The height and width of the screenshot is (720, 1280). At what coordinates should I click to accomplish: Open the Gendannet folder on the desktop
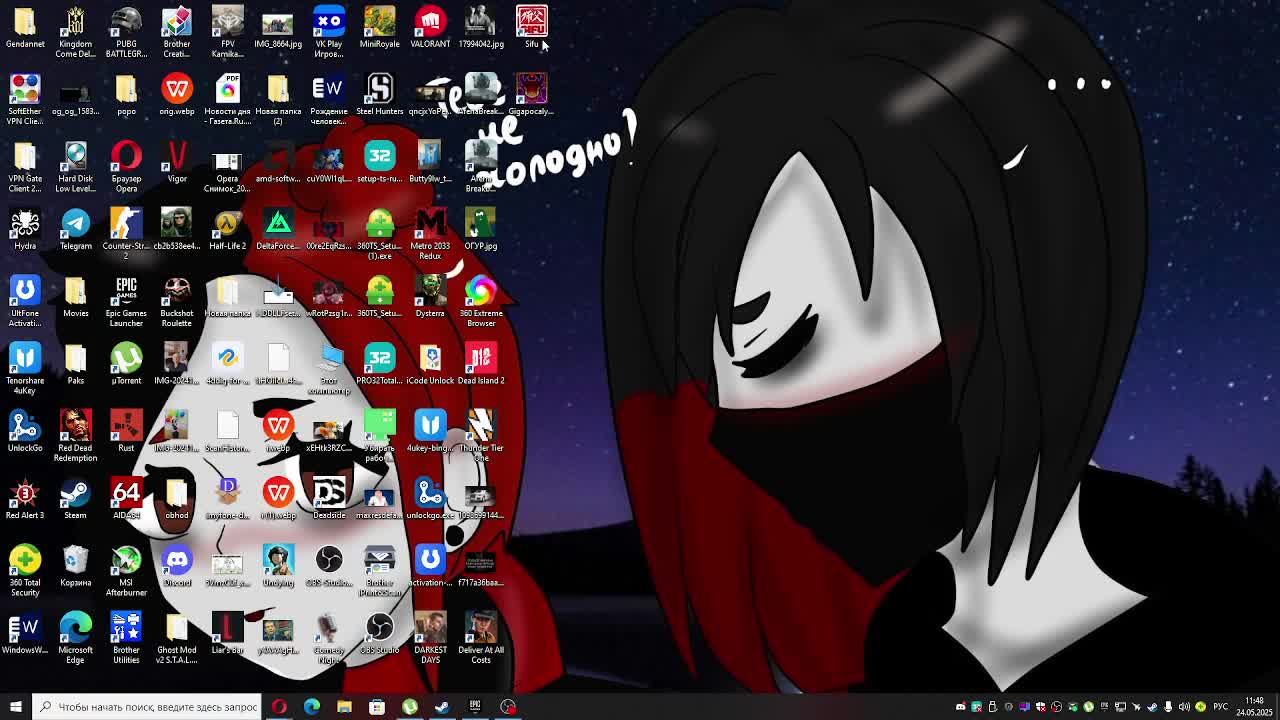pyautogui.click(x=25, y=28)
